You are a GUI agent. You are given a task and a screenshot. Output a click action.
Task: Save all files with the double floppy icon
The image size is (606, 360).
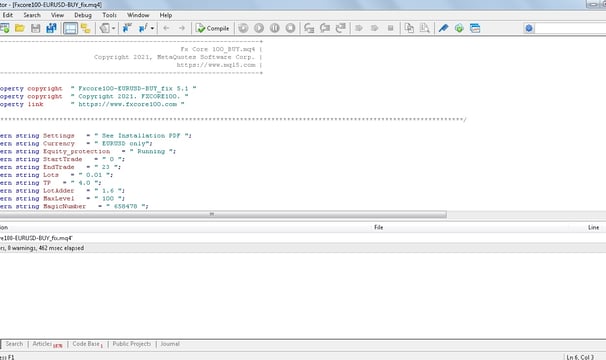click(51, 28)
